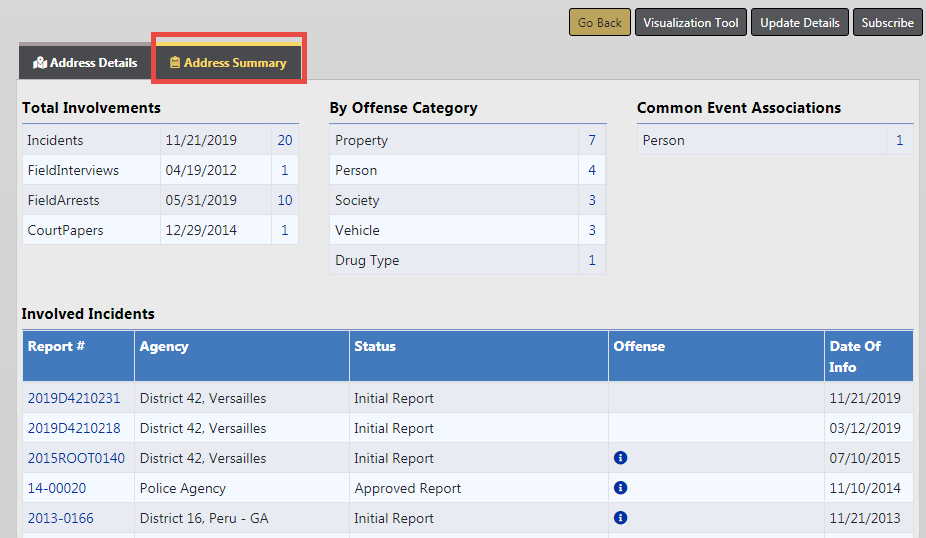Click info icon for report 14-00020
Screen dimensions: 926x538
(620, 488)
